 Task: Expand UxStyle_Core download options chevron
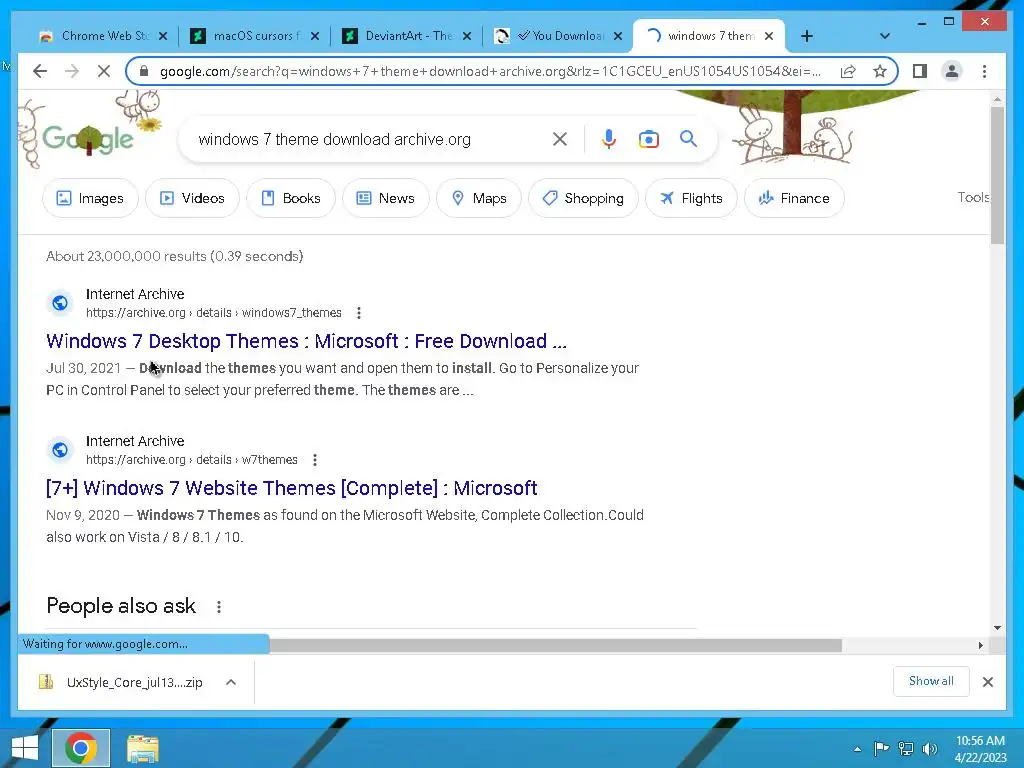[x=231, y=682]
